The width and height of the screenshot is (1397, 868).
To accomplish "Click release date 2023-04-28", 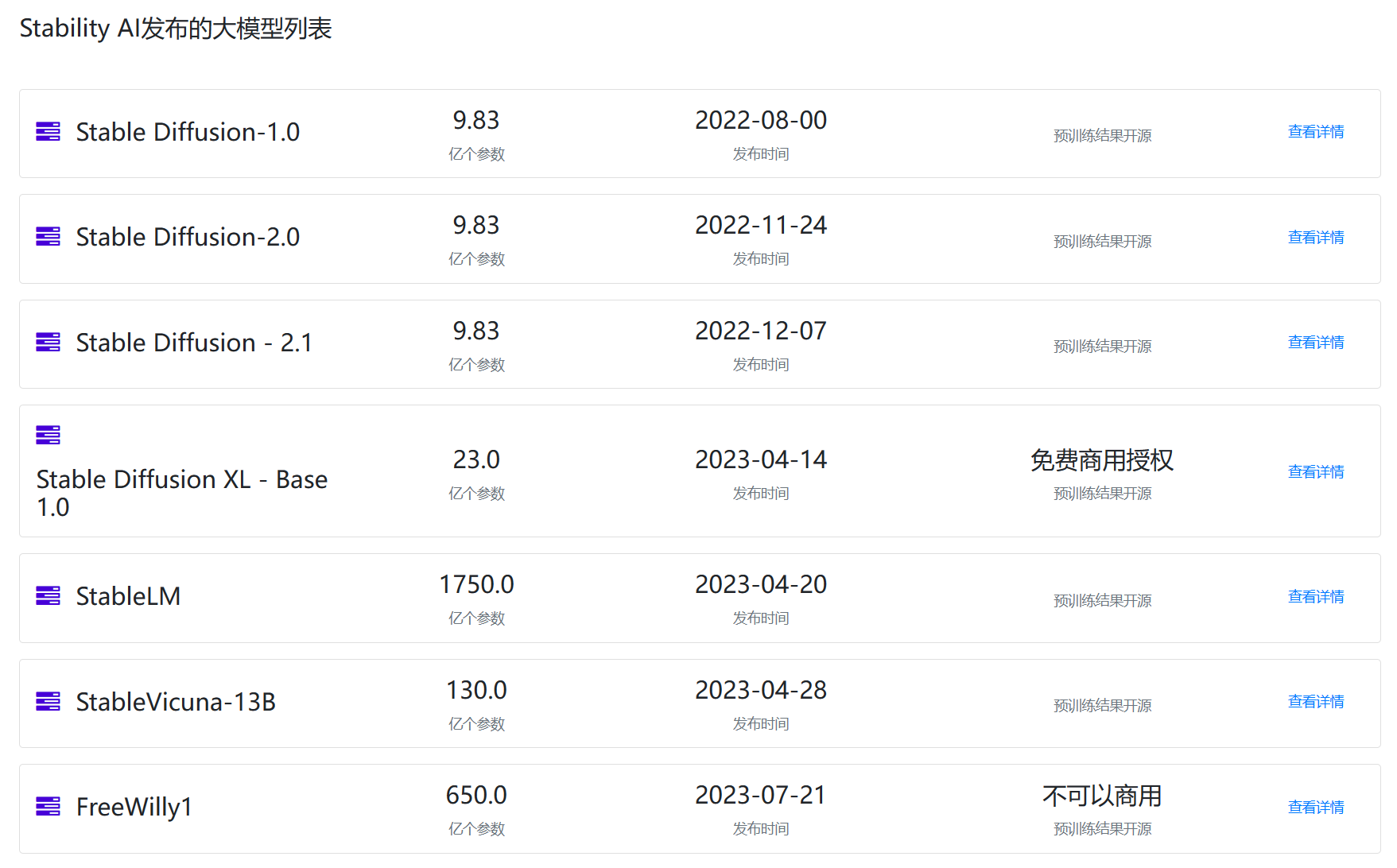I will pyautogui.click(x=761, y=690).
